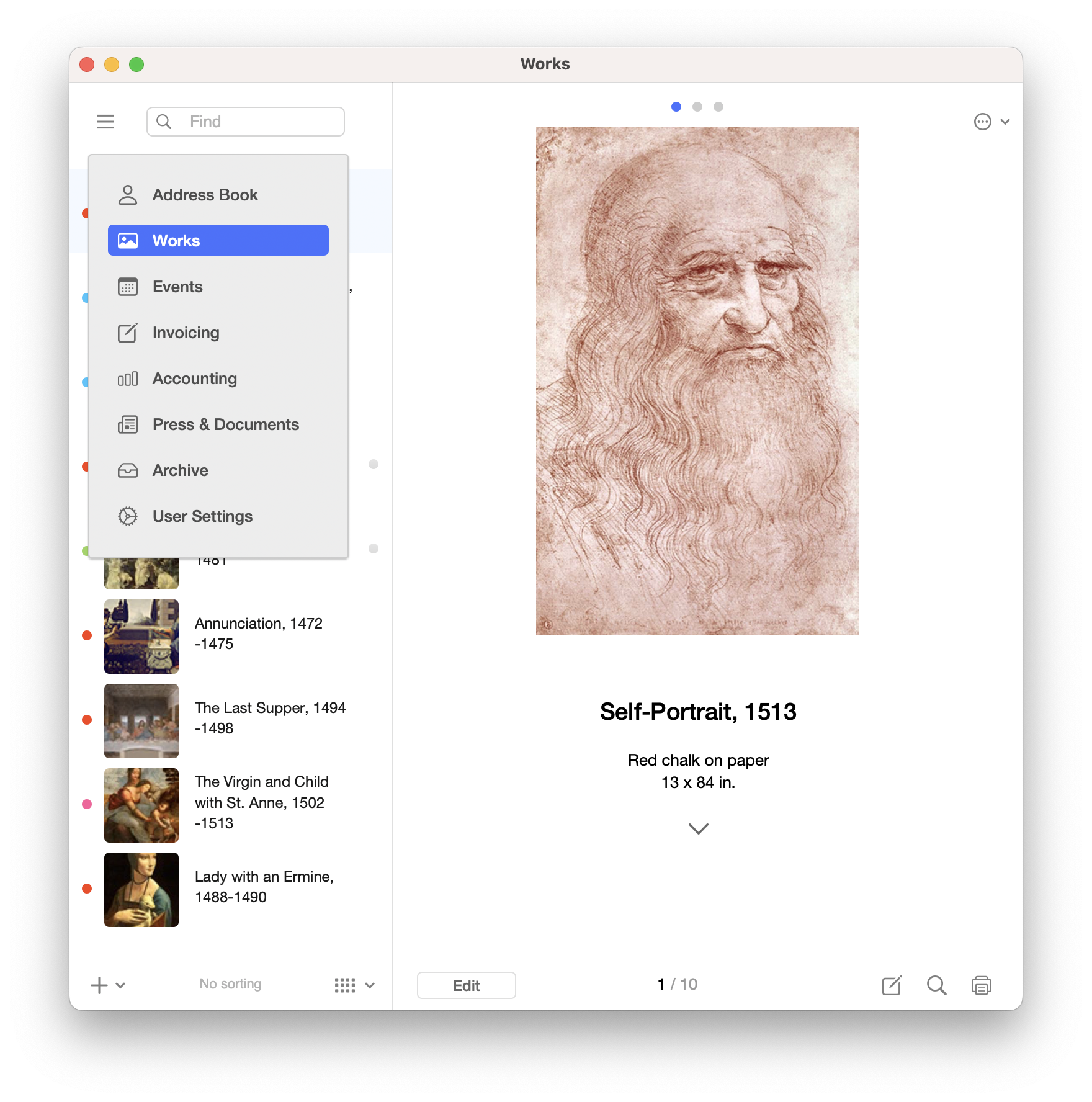This screenshot has width=1092, height=1102.
Task: Open the Address Book section
Action: tap(205, 194)
